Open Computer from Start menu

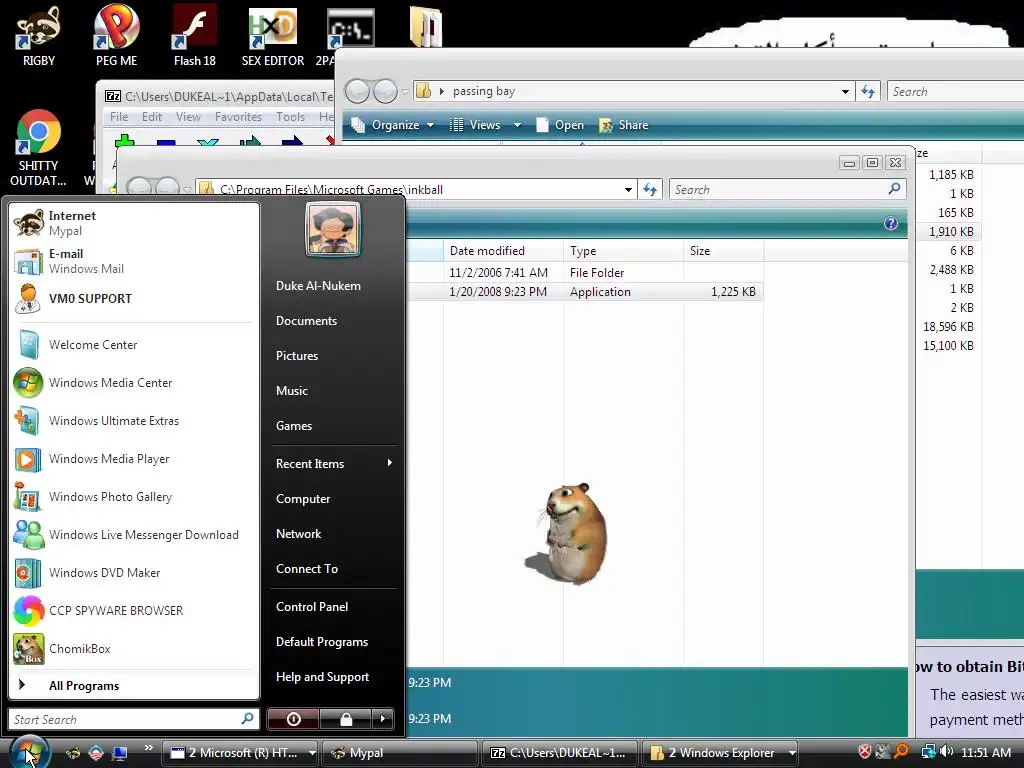(x=303, y=499)
